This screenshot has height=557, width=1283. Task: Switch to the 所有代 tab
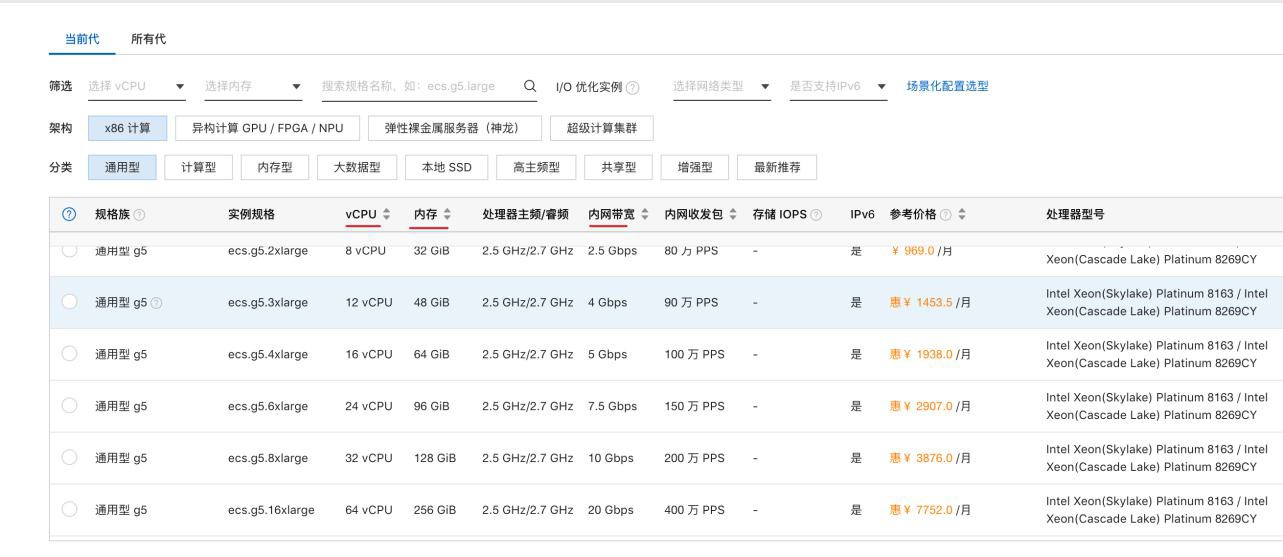148,39
